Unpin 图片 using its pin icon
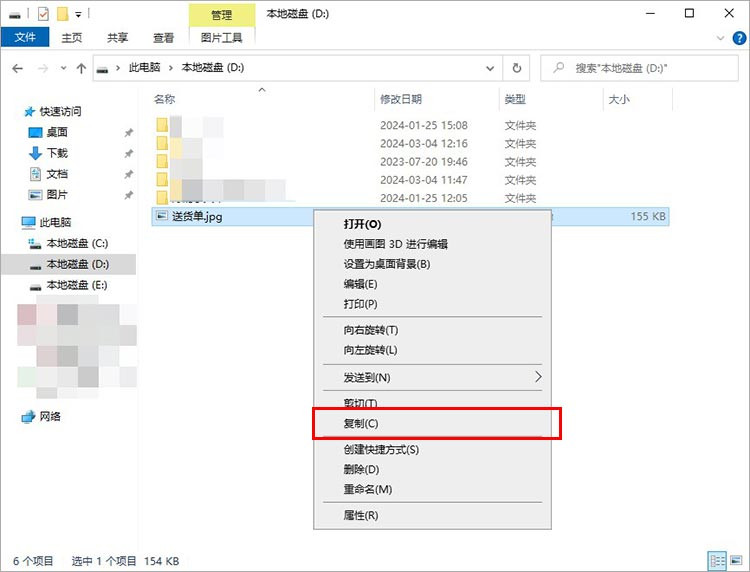 [129, 195]
